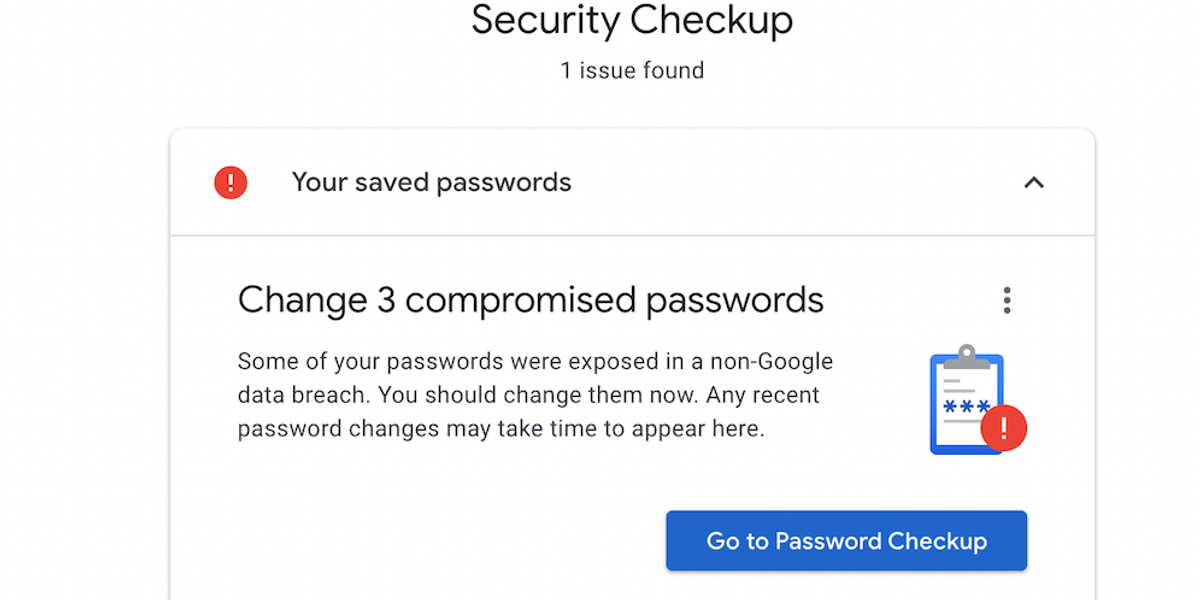
Task: Click the issue counter under Security Checkup
Action: pos(631,70)
